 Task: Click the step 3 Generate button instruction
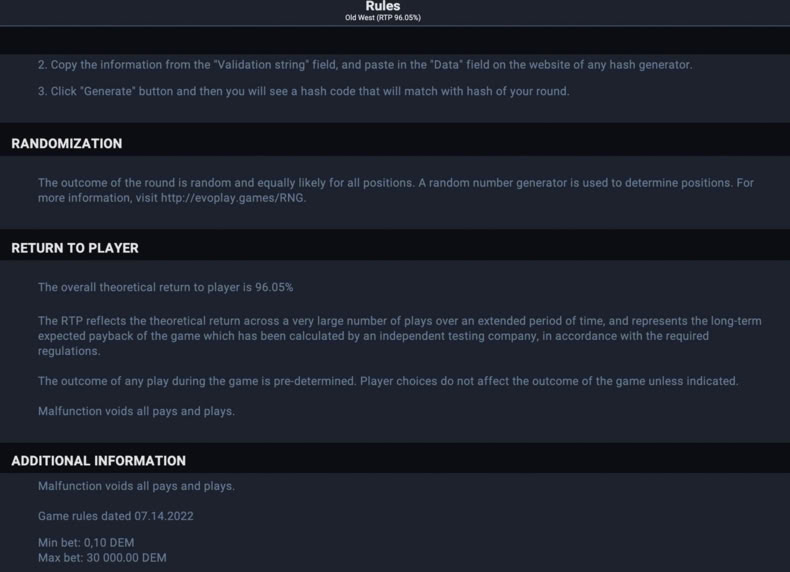click(x=303, y=92)
